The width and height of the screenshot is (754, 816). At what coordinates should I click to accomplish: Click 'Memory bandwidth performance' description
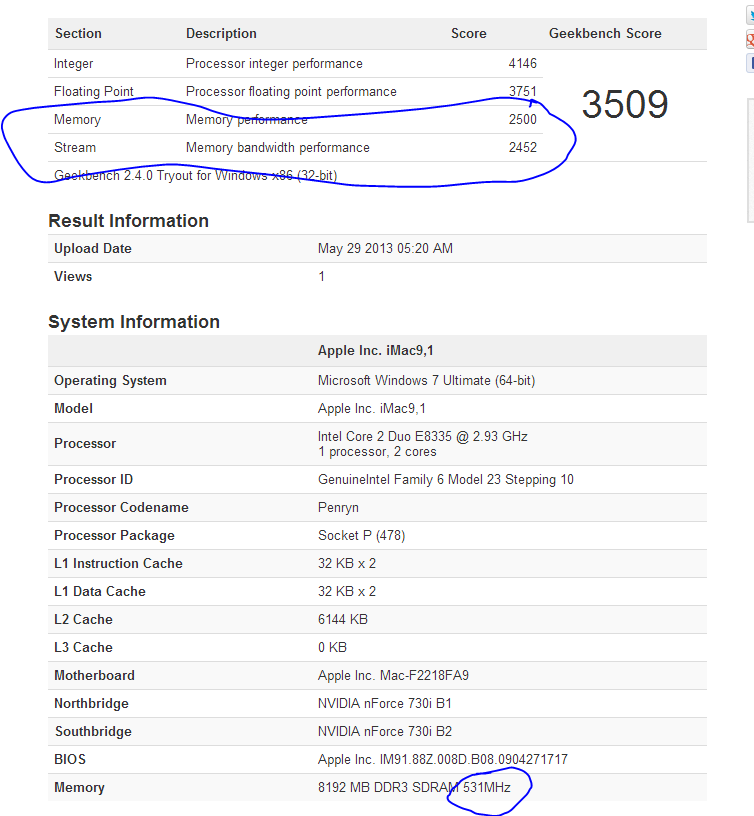pos(278,148)
